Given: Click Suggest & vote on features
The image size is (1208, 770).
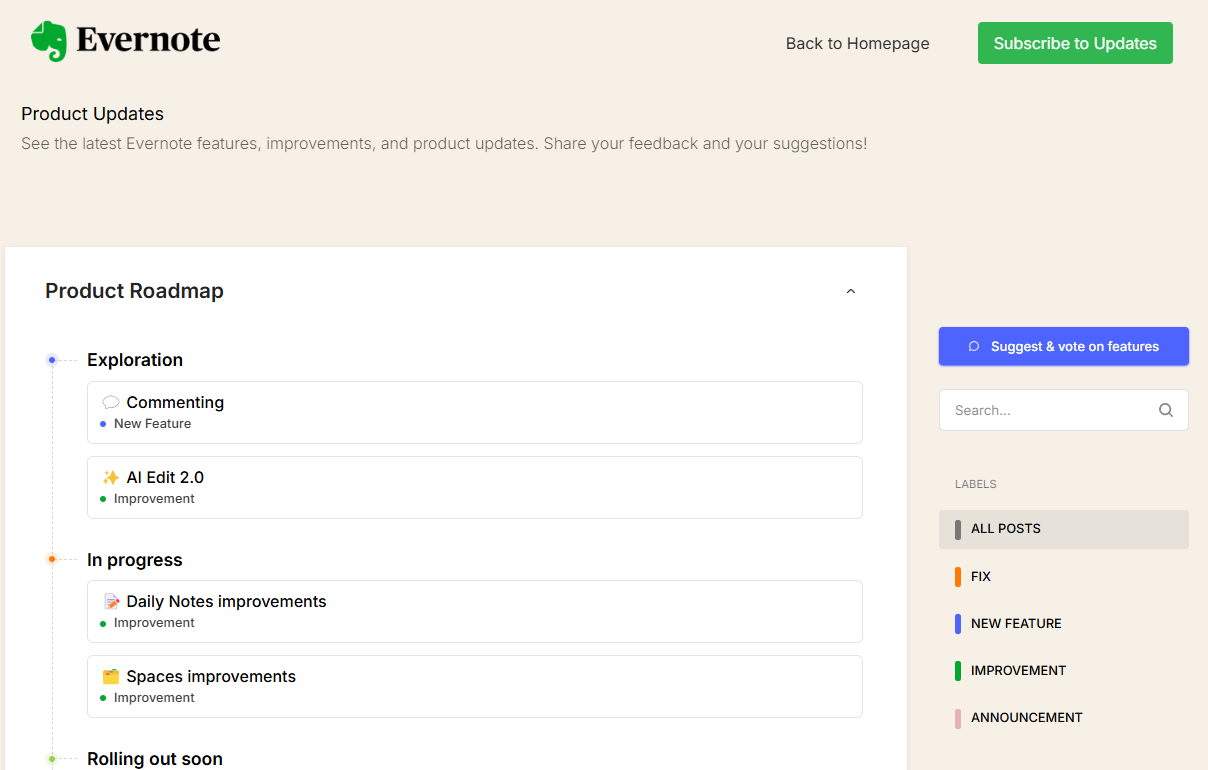Looking at the screenshot, I should 1064,346.
